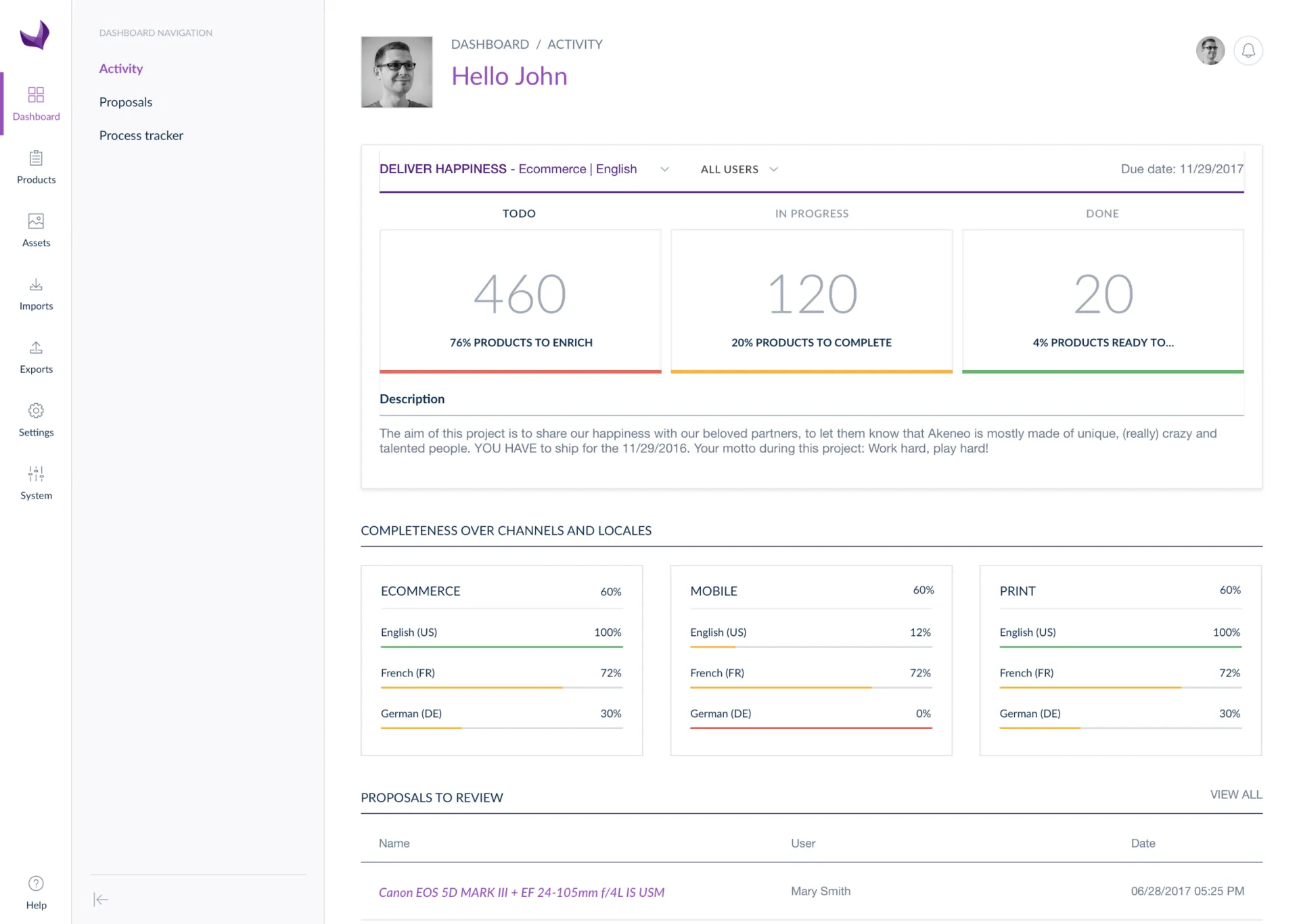Click the Mobile German (DE) progress bar

(x=811, y=728)
